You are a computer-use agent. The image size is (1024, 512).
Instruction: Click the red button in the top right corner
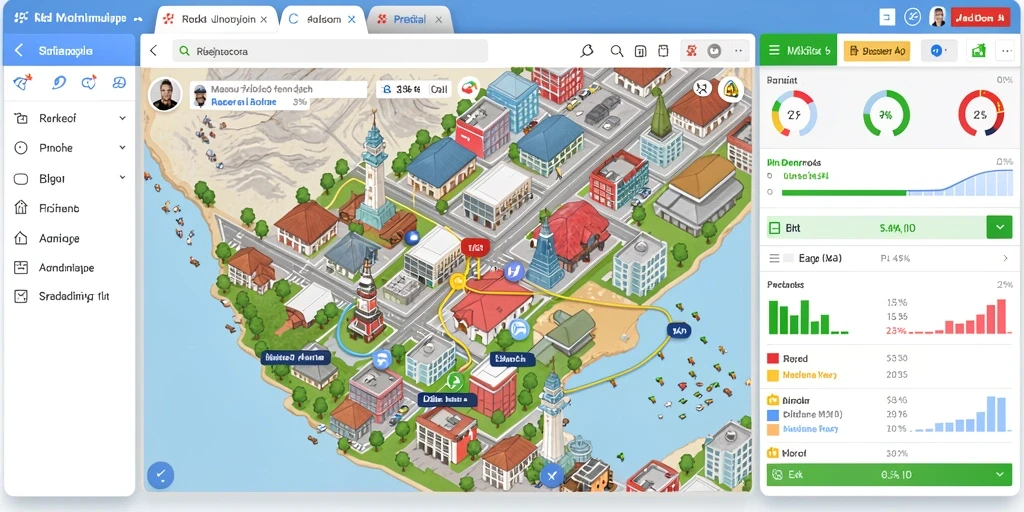[x=981, y=18]
